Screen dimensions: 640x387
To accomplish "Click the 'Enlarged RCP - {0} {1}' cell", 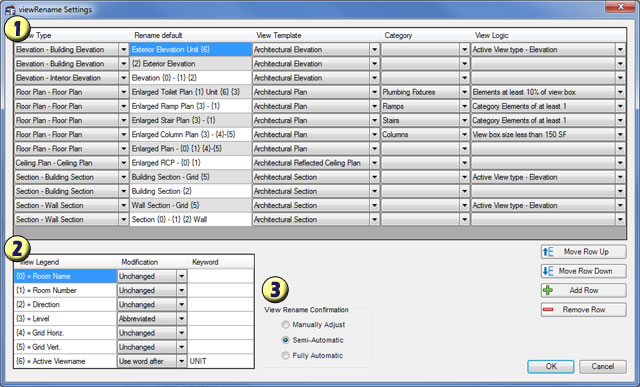I will pos(191,163).
